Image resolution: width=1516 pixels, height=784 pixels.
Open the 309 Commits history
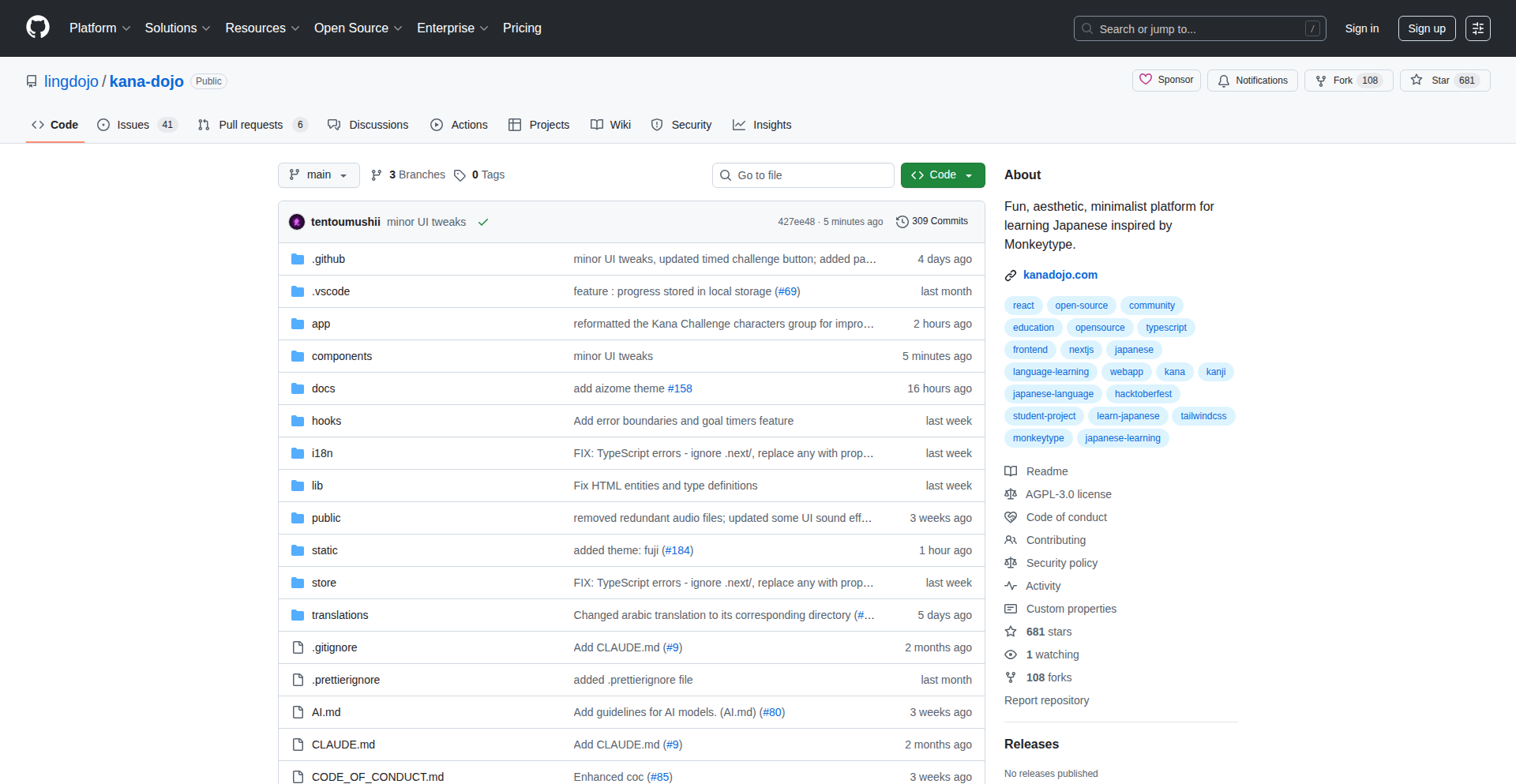tap(932, 222)
